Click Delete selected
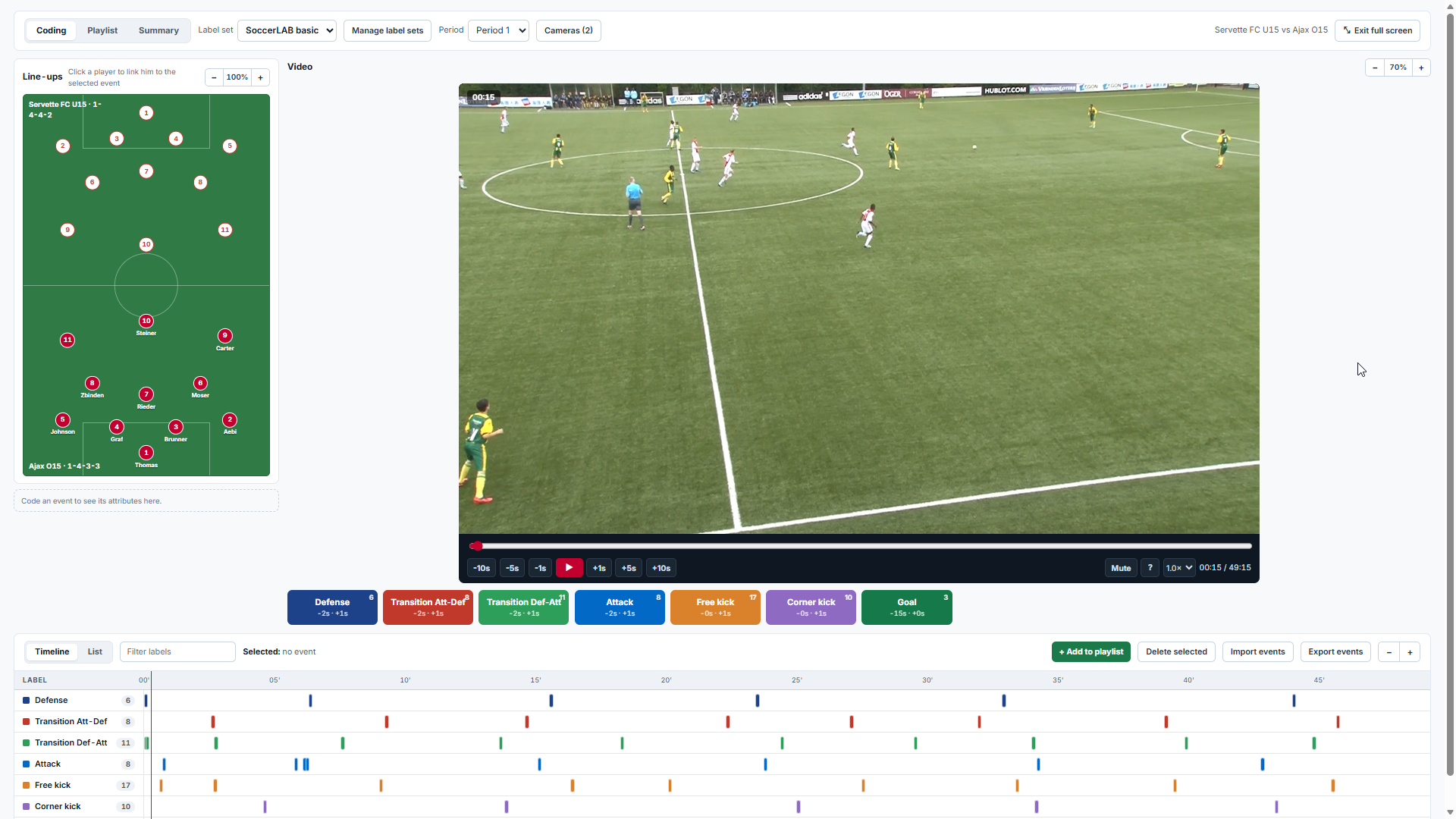The height and width of the screenshot is (819, 1456). pyautogui.click(x=1176, y=652)
